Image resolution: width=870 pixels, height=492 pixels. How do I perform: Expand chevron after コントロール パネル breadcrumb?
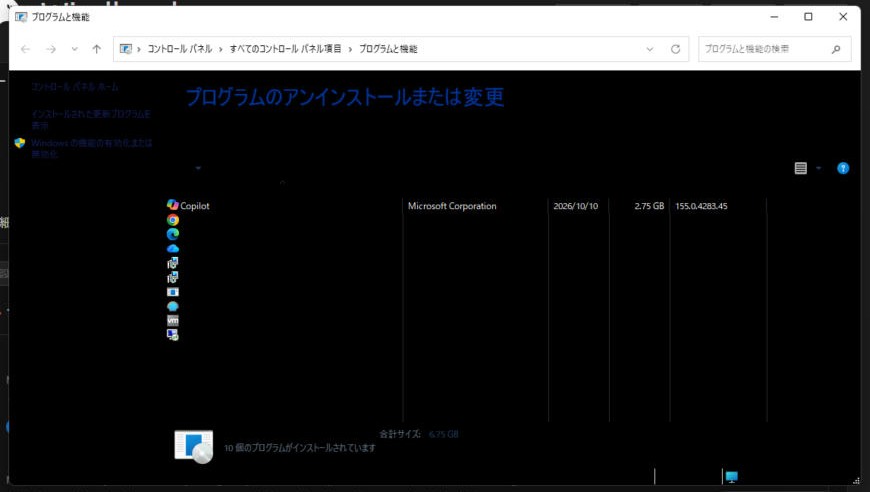tap(220, 49)
